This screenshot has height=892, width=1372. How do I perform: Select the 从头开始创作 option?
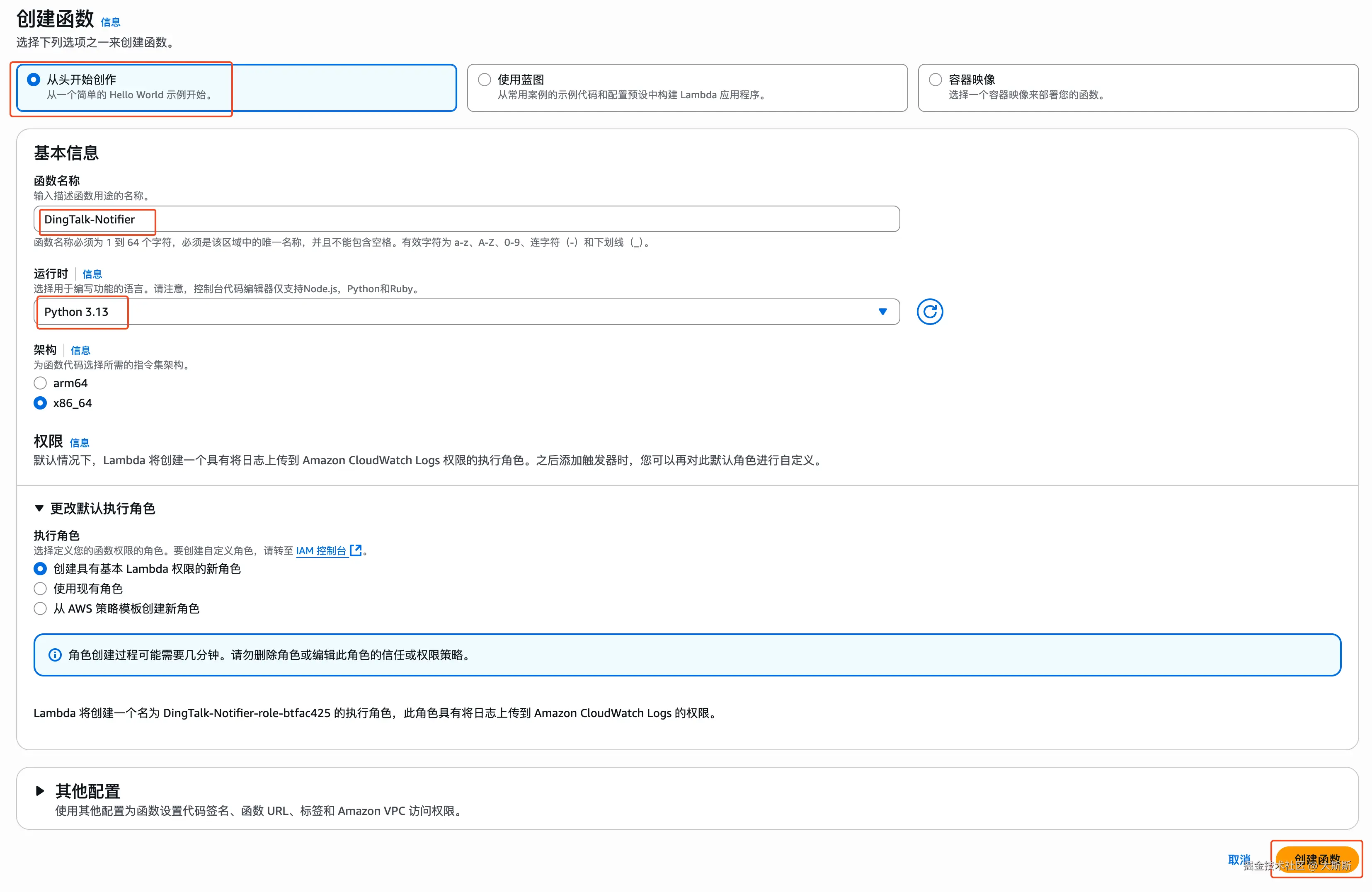pyautogui.click(x=34, y=80)
